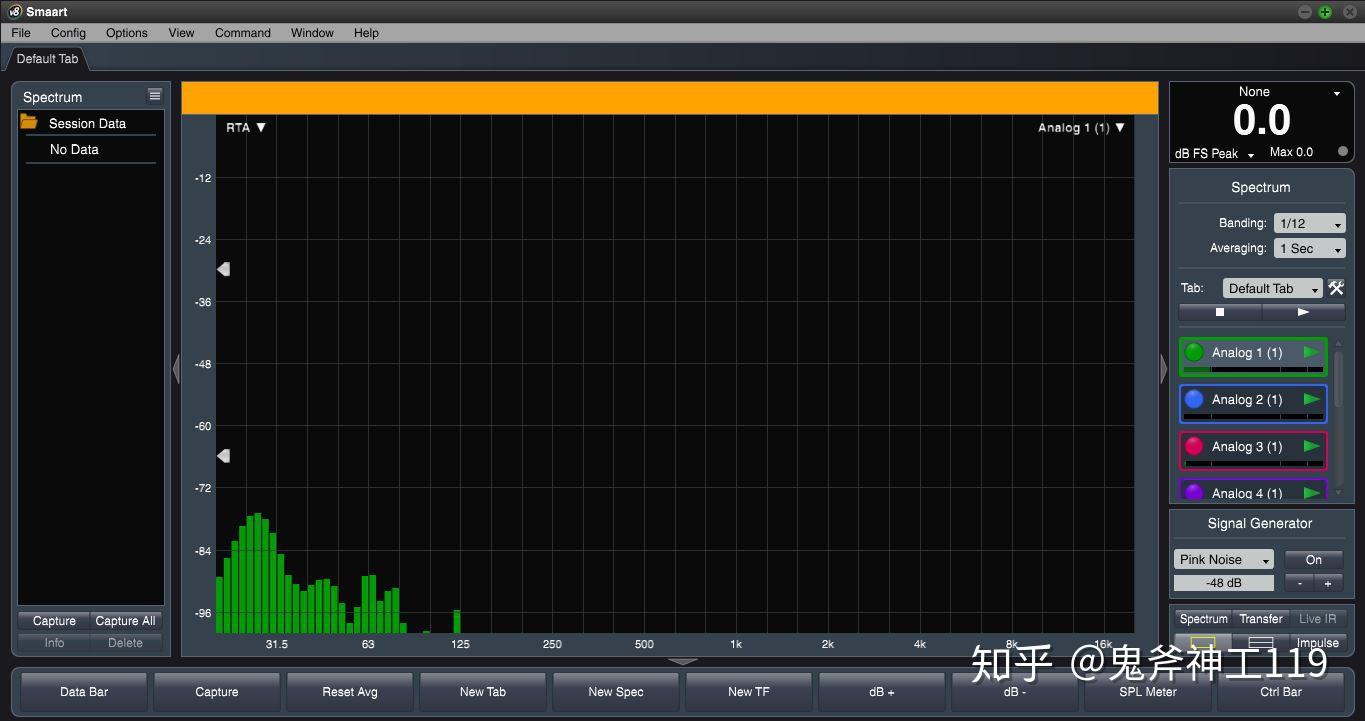This screenshot has height=721, width=1365.
Task: Start the Analog 2 (1) measurement arrow
Action: coord(1311,399)
